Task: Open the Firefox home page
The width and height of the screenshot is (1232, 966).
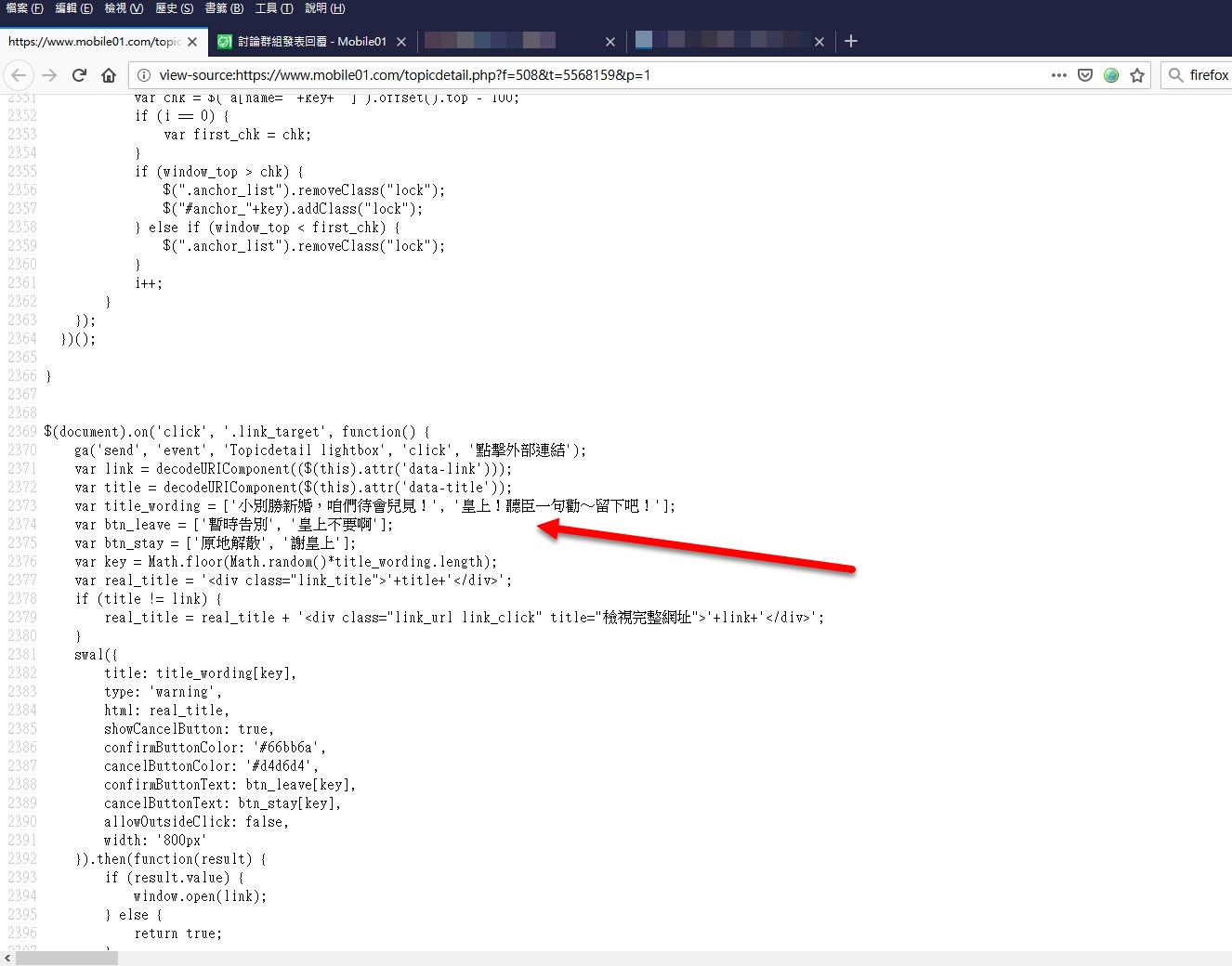Action: point(109,75)
